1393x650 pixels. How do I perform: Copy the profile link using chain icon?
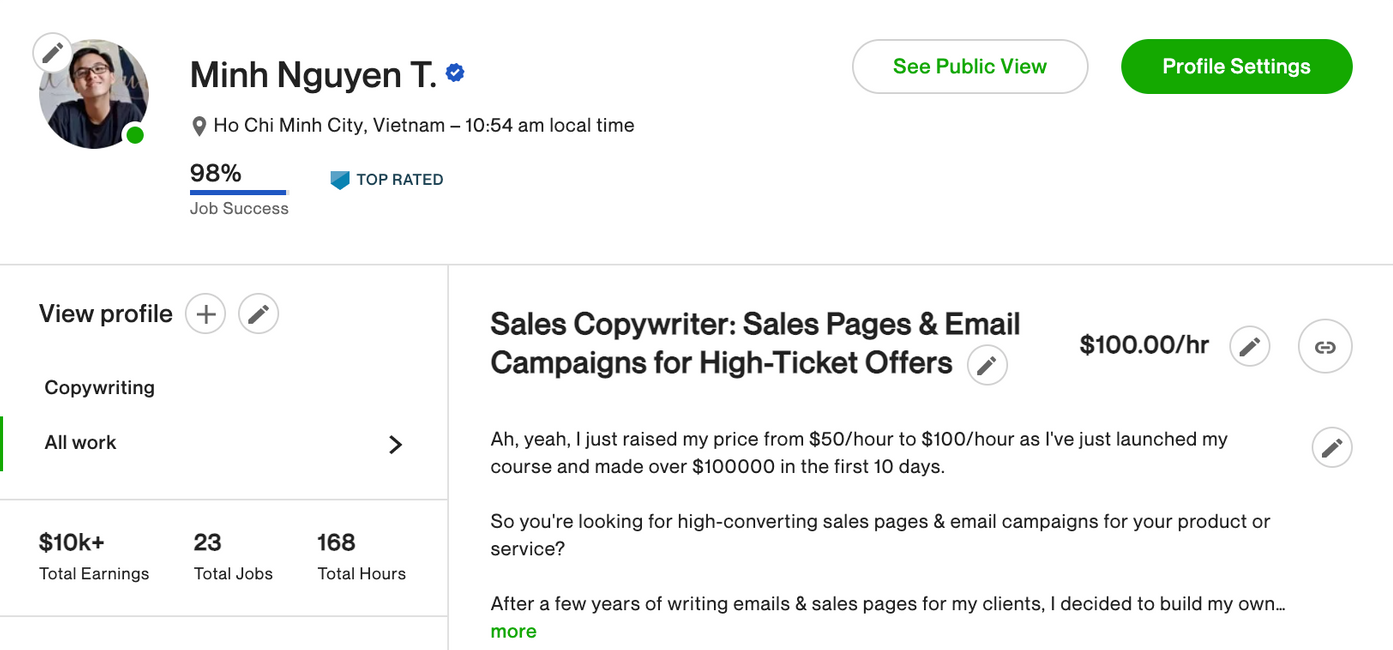1325,347
